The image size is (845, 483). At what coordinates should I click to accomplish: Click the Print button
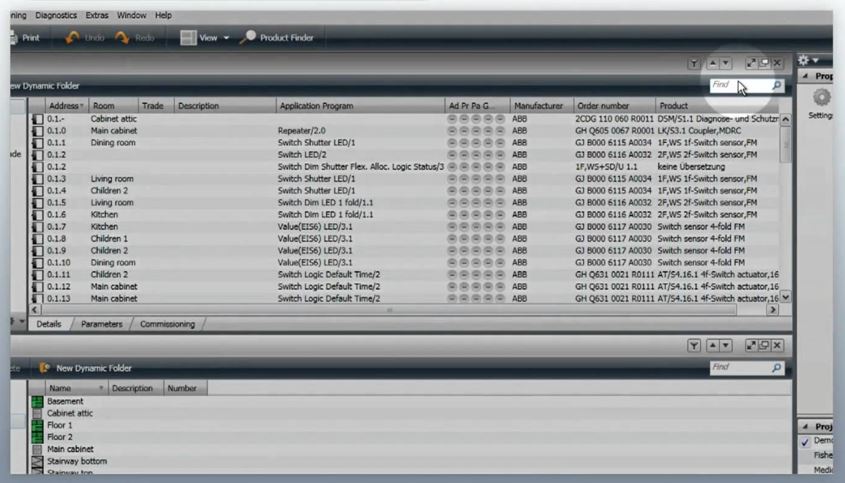[x=24, y=38]
